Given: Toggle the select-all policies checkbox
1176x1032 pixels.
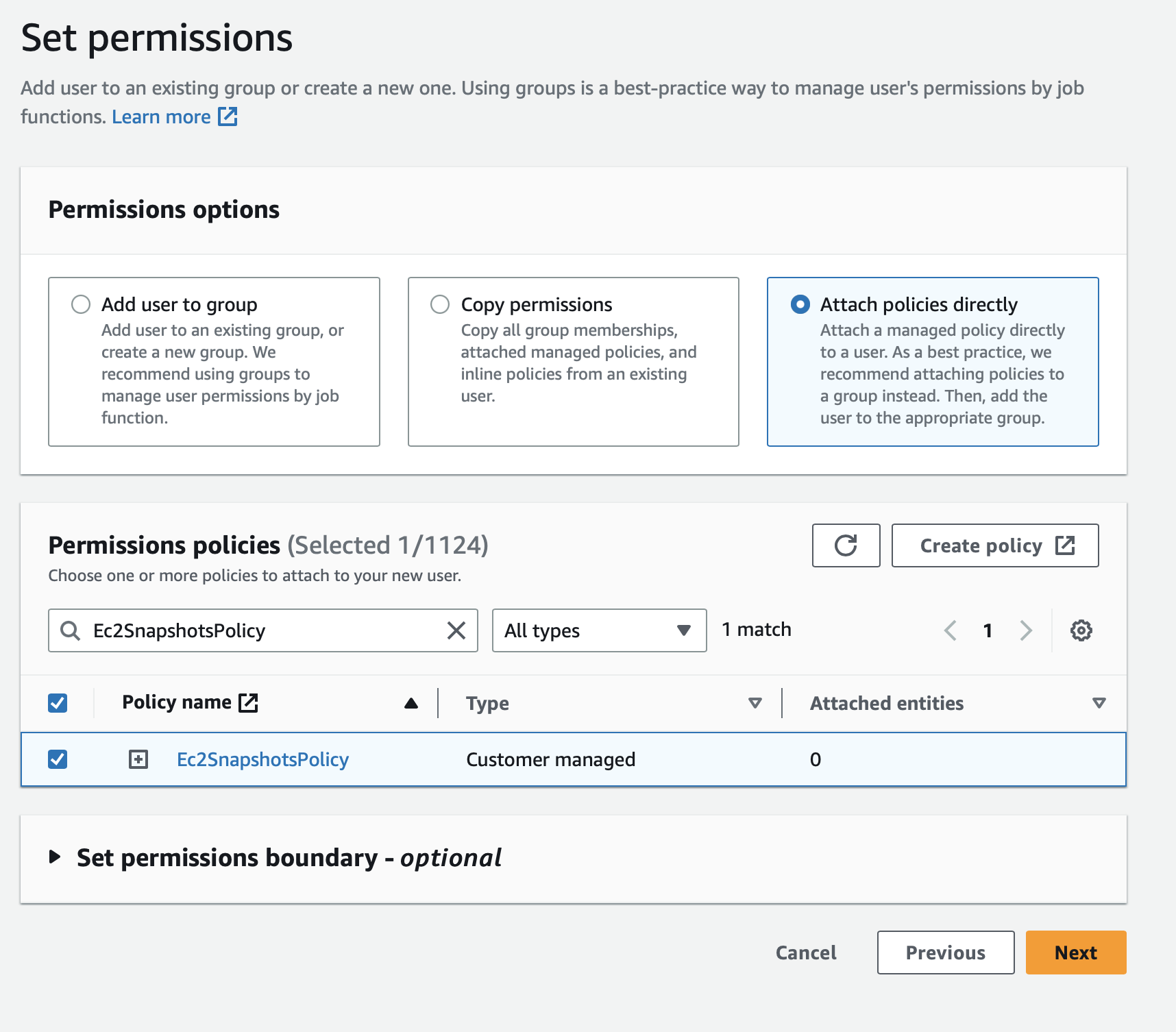Looking at the screenshot, I should pyautogui.click(x=58, y=702).
